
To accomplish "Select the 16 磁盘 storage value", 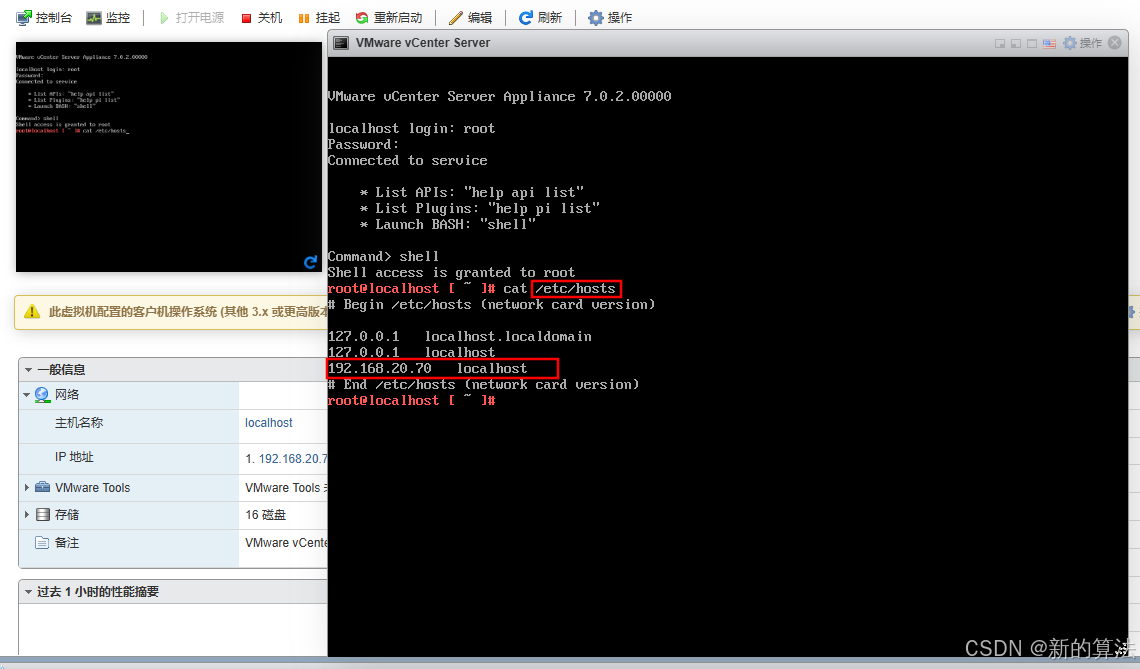I will point(265,515).
